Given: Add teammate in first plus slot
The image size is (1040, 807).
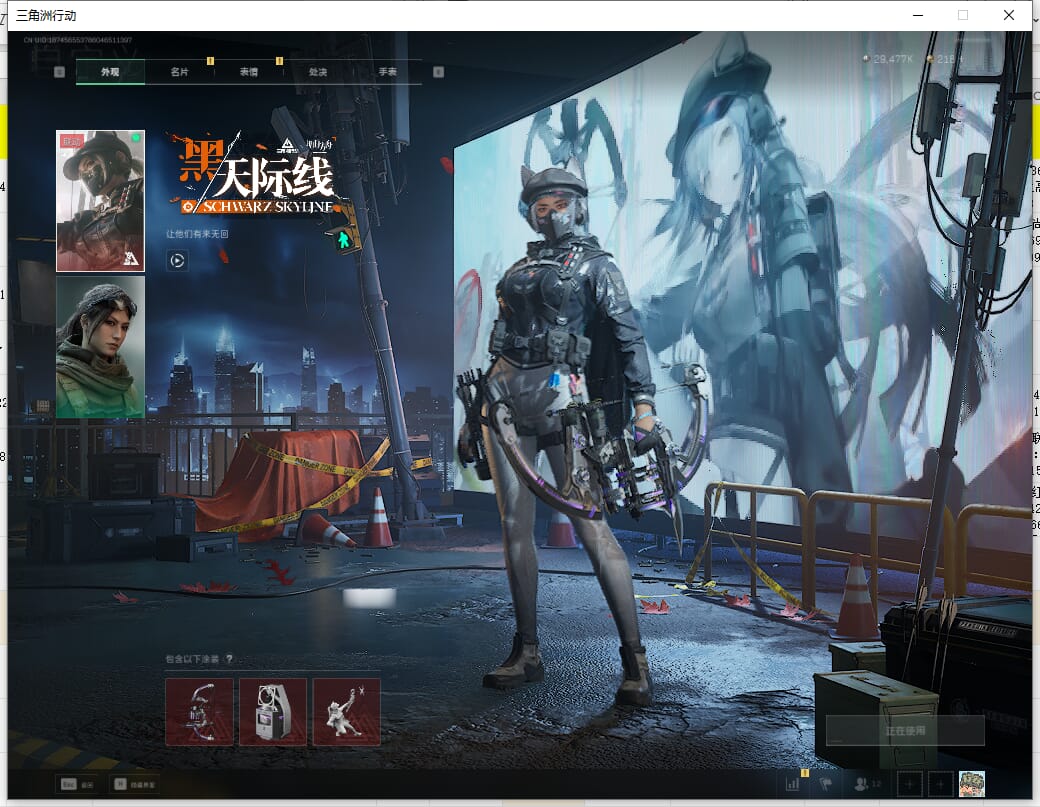Looking at the screenshot, I should (909, 784).
